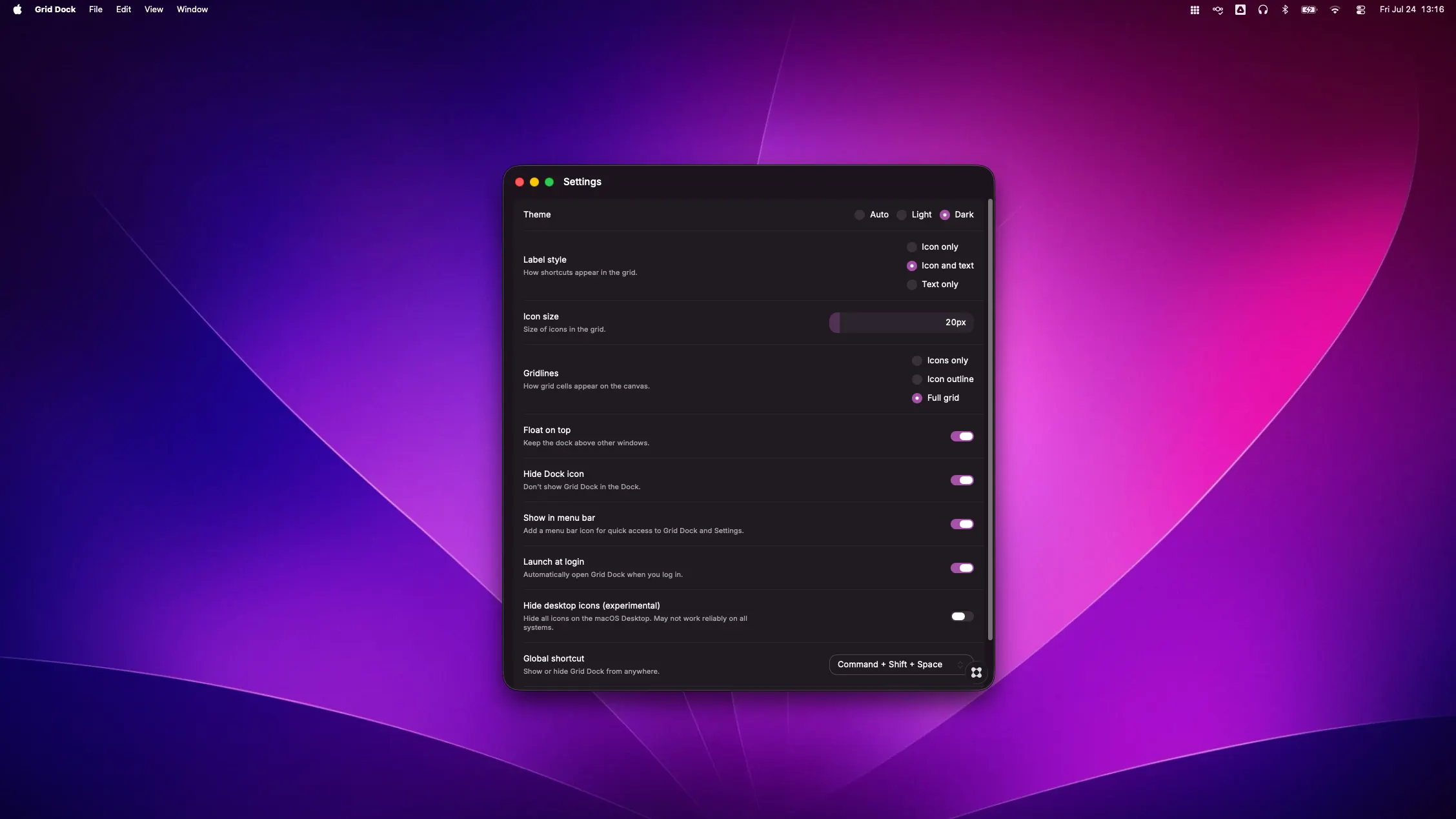Select the Auto theme option
The image size is (1456, 819).
pyautogui.click(x=871, y=215)
